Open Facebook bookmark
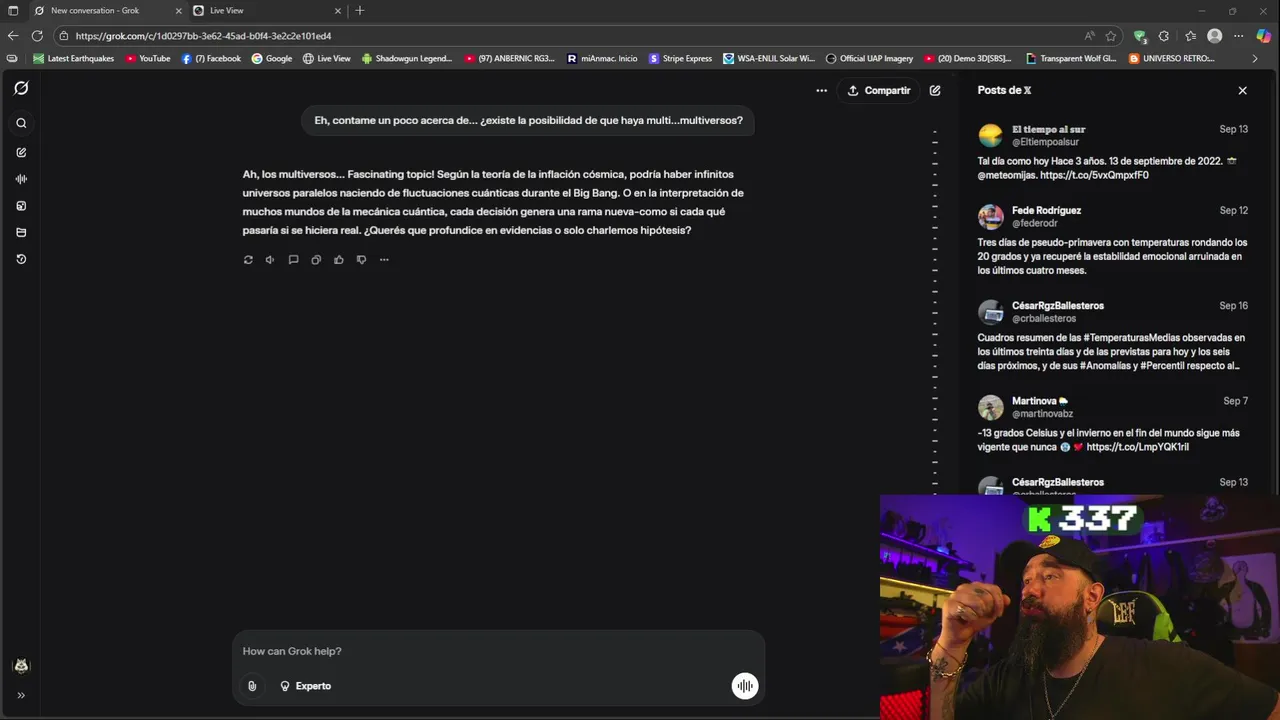Viewport: 1280px width, 720px height. [x=211, y=58]
